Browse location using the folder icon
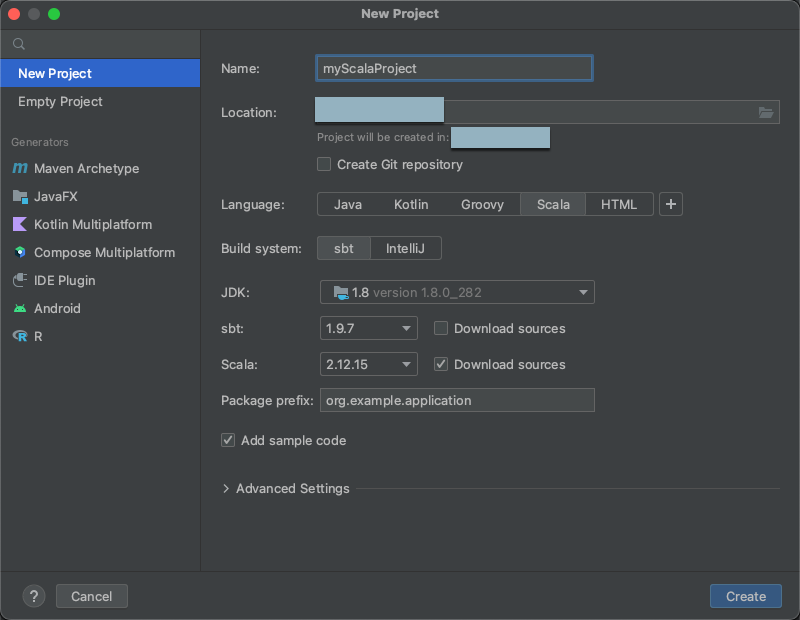 point(766,113)
